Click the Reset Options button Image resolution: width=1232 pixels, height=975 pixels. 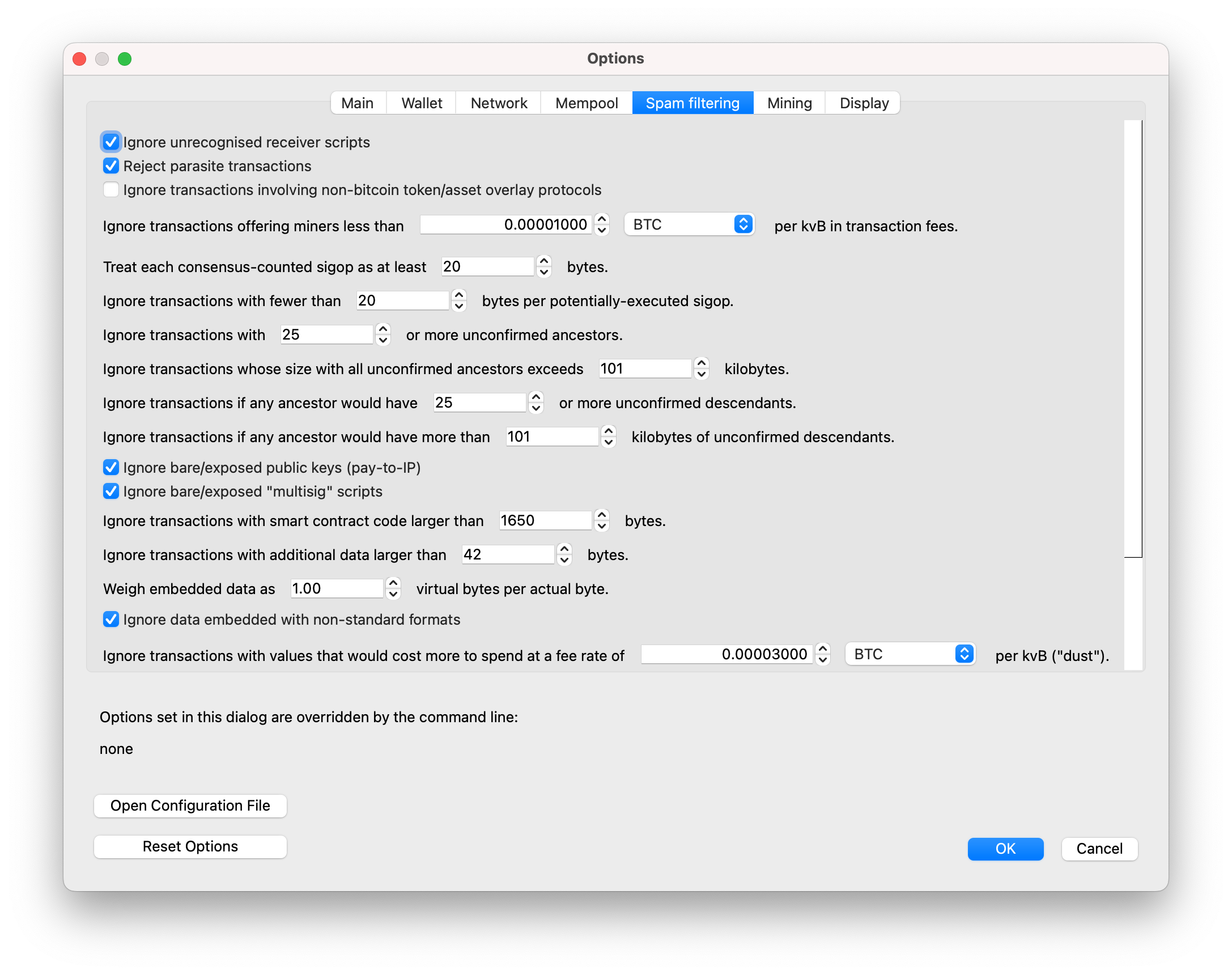(x=190, y=846)
